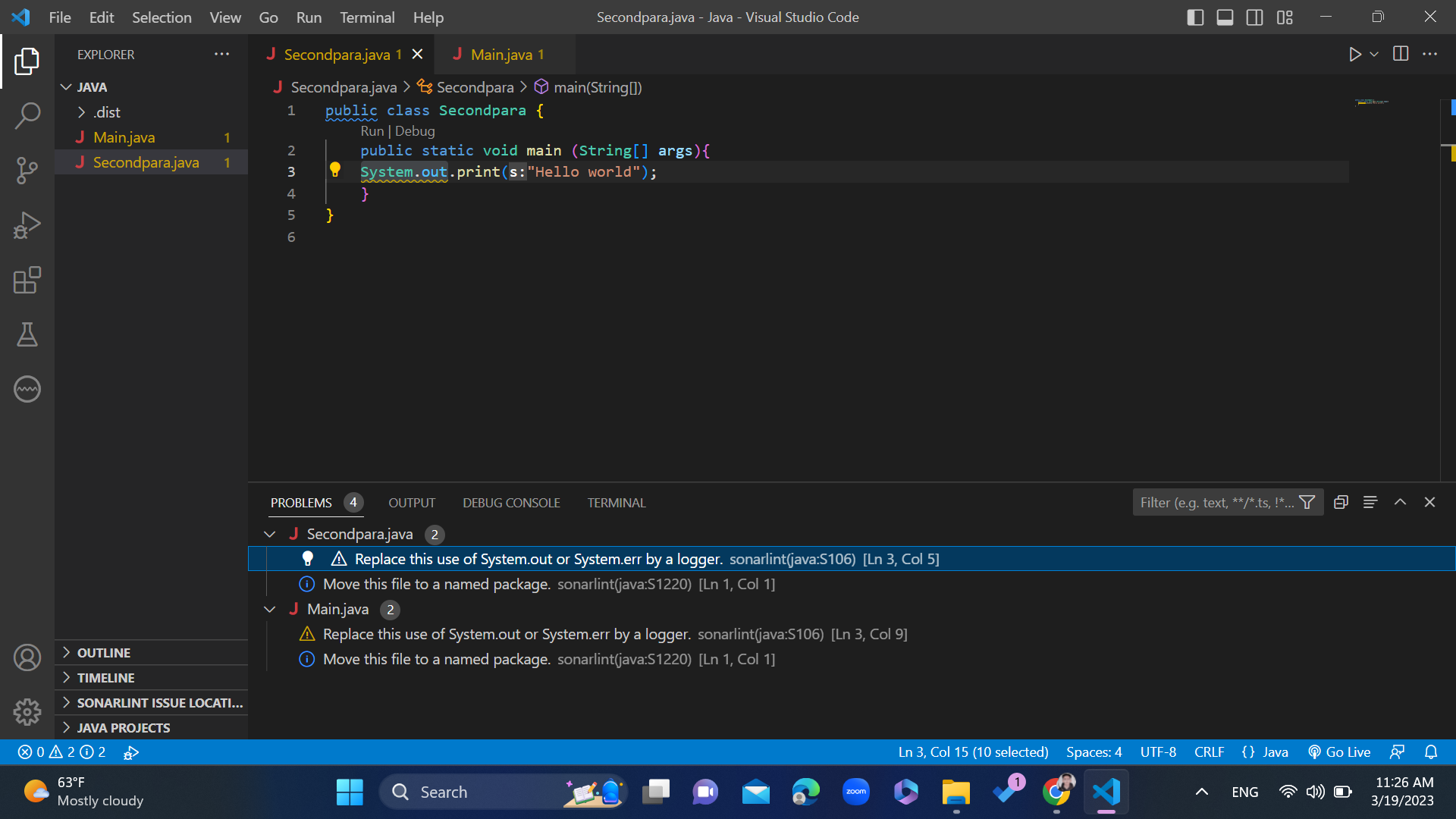Toggle the bottom panel visibility
The width and height of the screenshot is (1456, 819).
click(1225, 17)
